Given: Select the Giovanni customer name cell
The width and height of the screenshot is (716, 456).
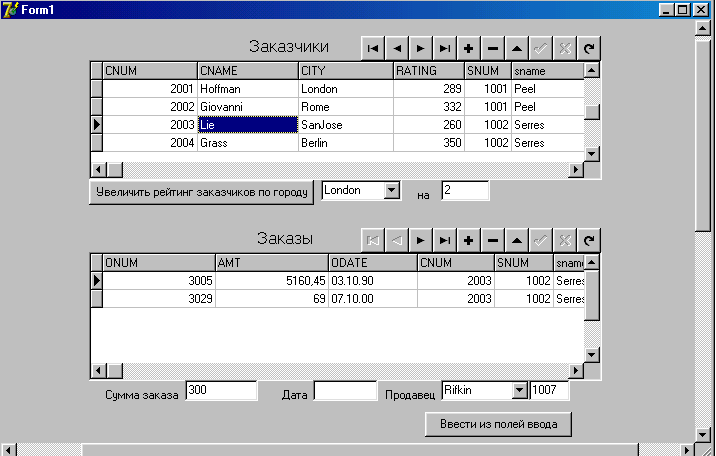Looking at the screenshot, I should 248,107.
